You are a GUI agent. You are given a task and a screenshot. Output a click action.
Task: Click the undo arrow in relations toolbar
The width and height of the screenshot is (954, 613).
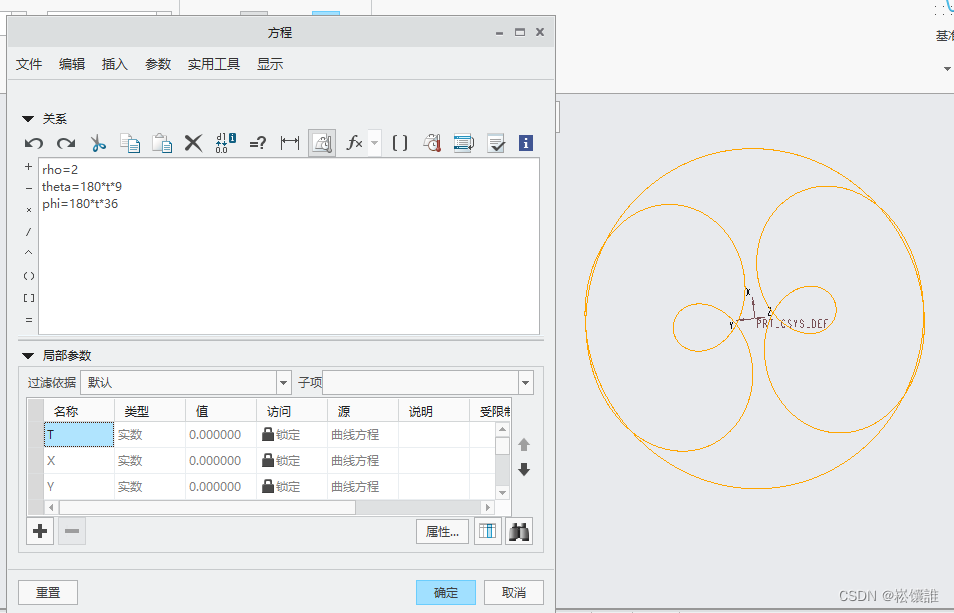34,143
